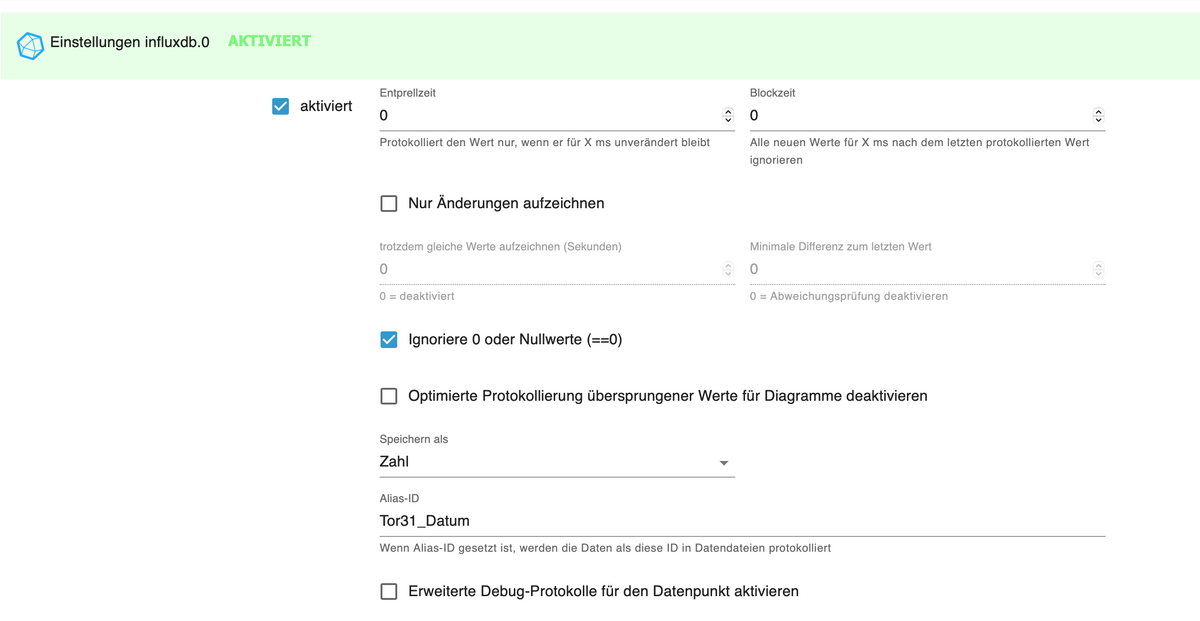Viewport: 1200px width, 621px height.
Task: Click the Alias-ID field with Tor31_Datum
Action: tap(740, 521)
